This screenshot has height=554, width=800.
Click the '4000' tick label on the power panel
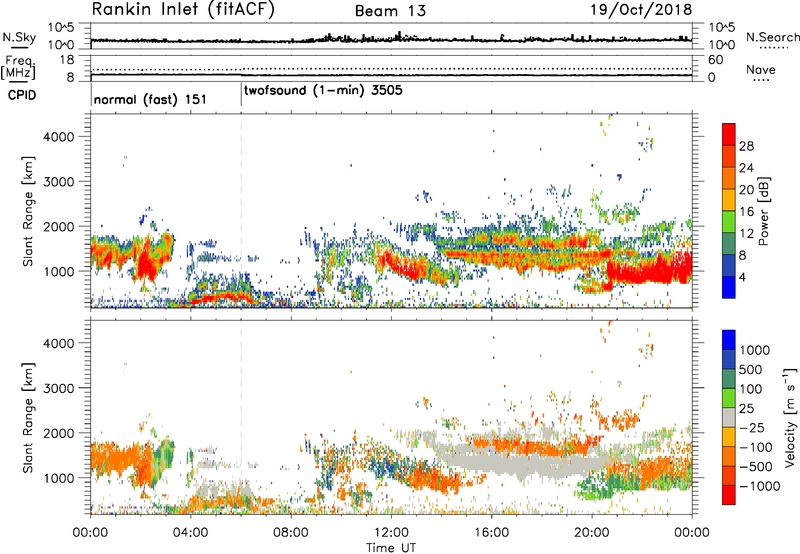(58, 137)
